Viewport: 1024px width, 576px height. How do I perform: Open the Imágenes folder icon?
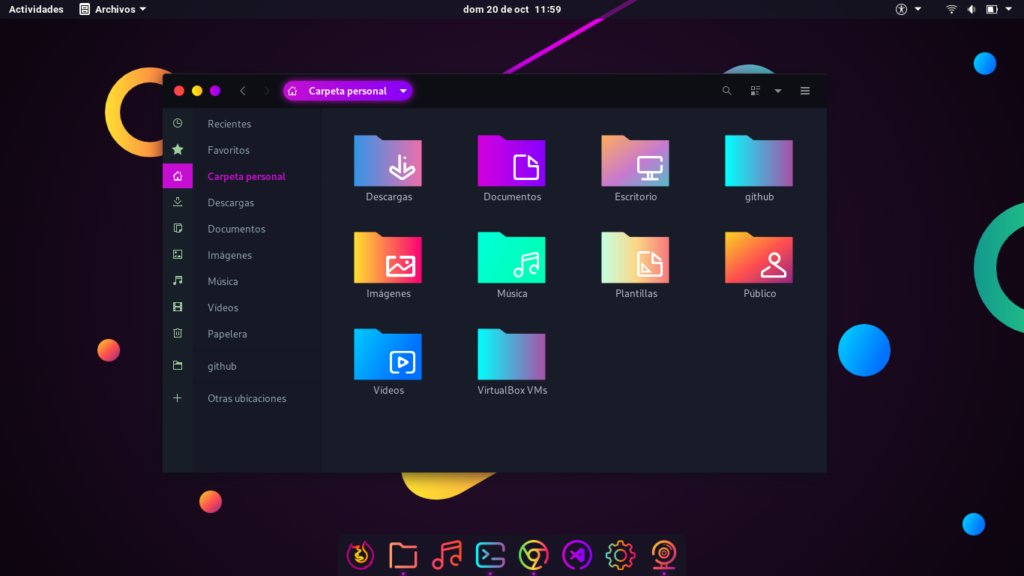click(388, 257)
